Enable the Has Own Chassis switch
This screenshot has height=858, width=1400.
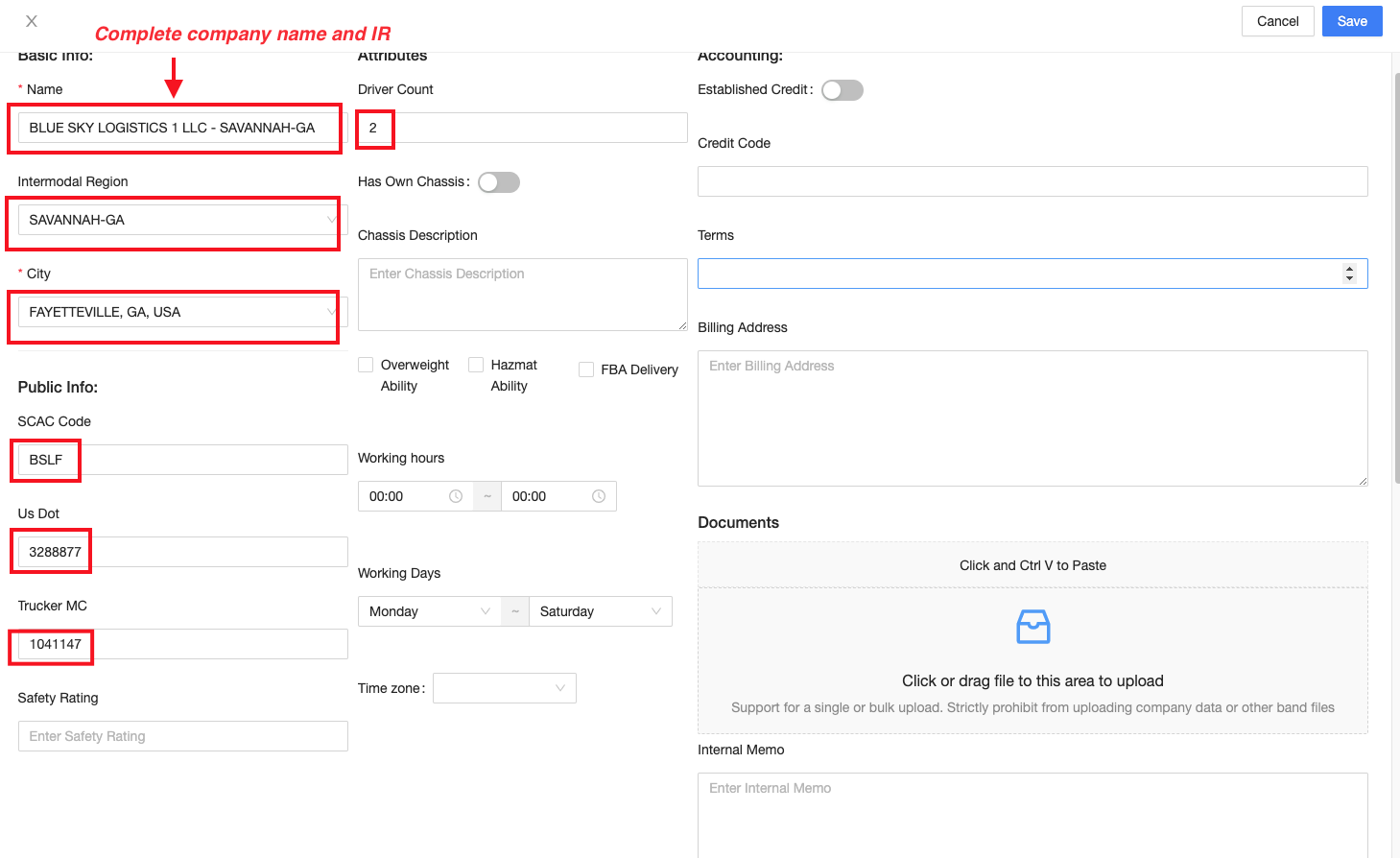[x=499, y=182]
